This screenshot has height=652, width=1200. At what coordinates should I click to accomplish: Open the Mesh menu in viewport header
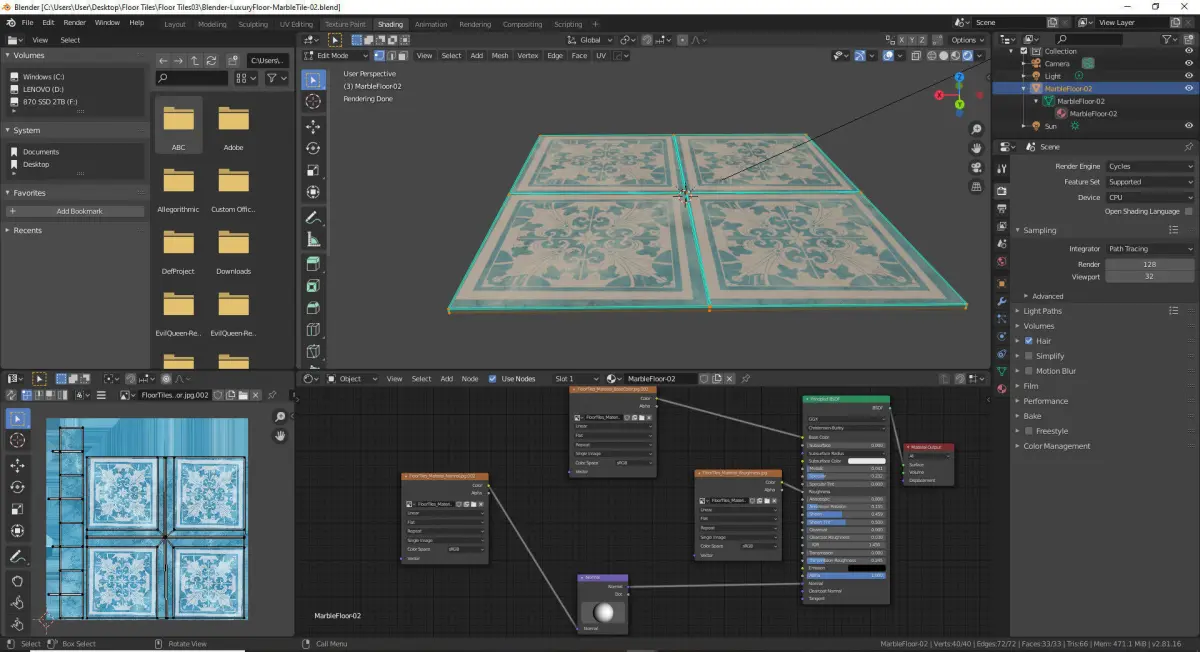point(500,55)
